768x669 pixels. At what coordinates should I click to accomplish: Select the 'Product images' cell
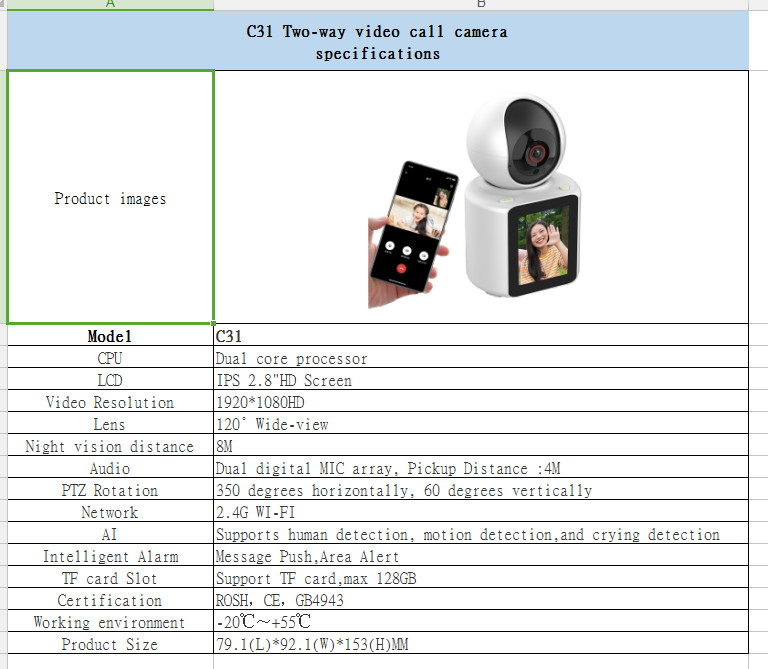tap(110, 198)
